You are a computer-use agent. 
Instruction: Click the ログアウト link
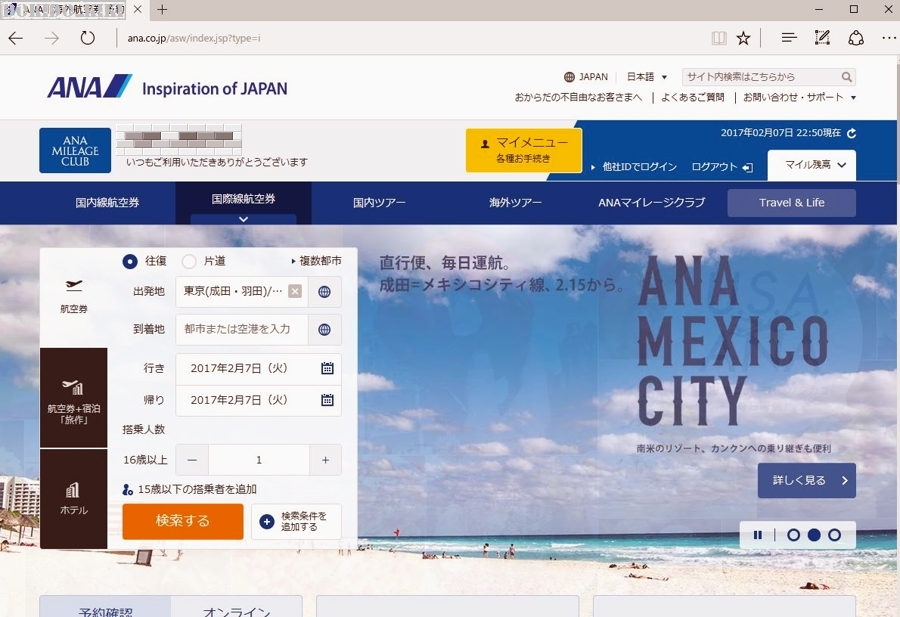tap(721, 167)
